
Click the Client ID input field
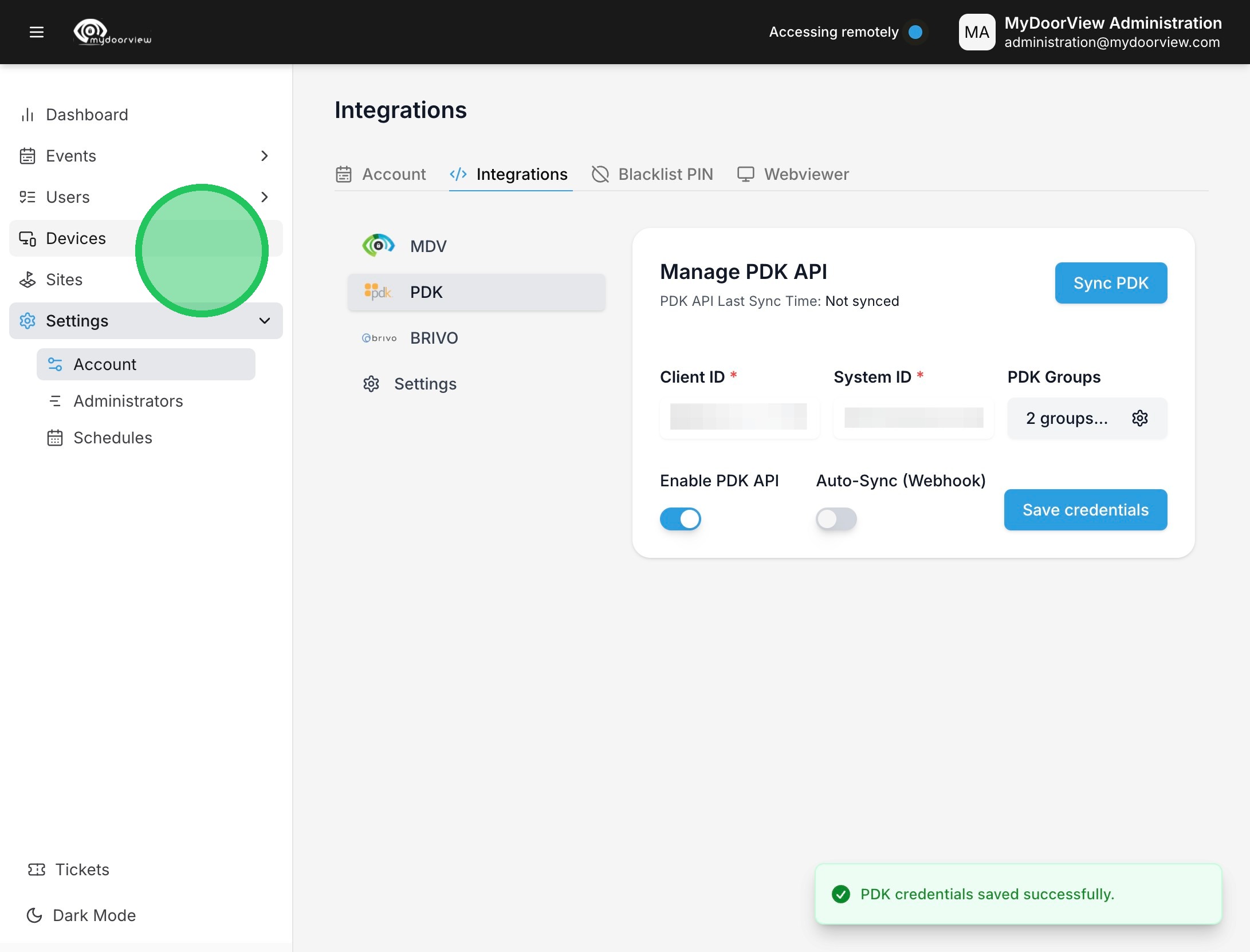click(739, 417)
